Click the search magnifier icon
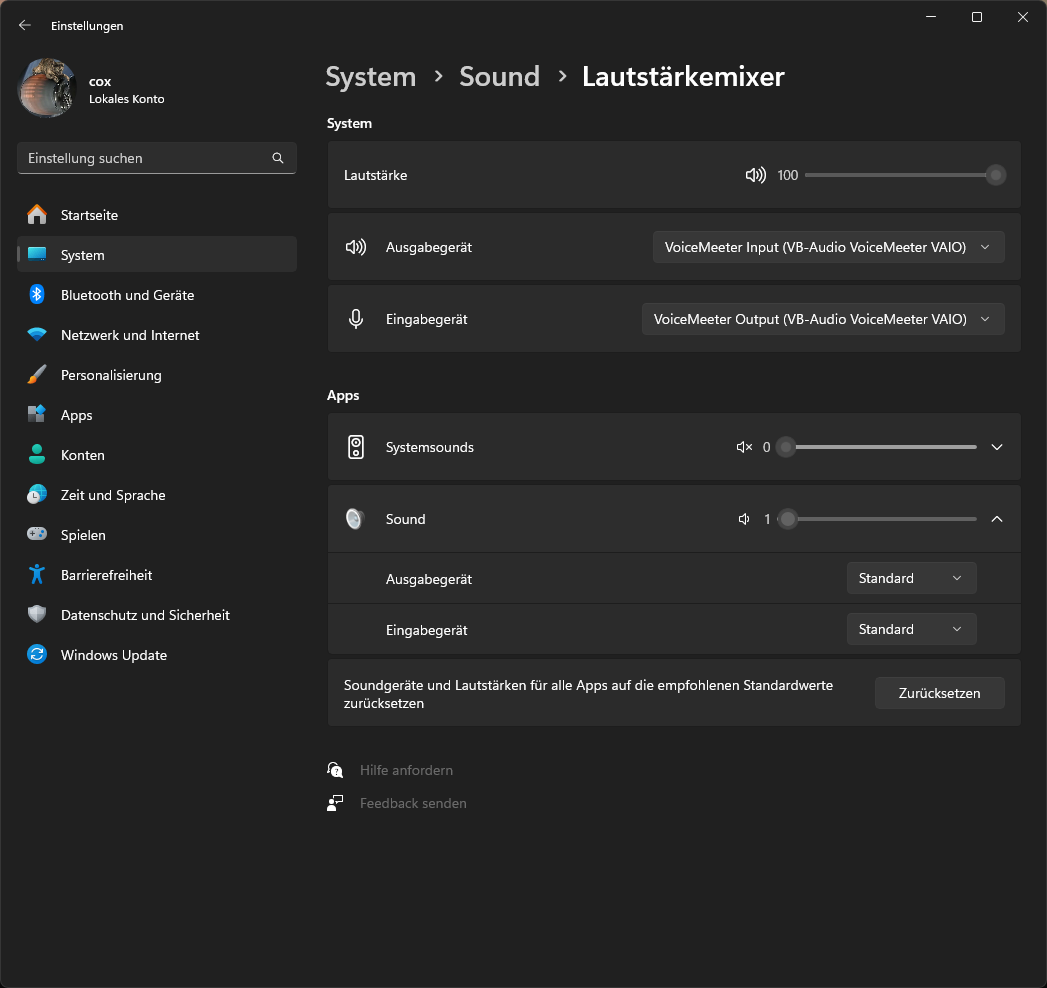 (278, 158)
